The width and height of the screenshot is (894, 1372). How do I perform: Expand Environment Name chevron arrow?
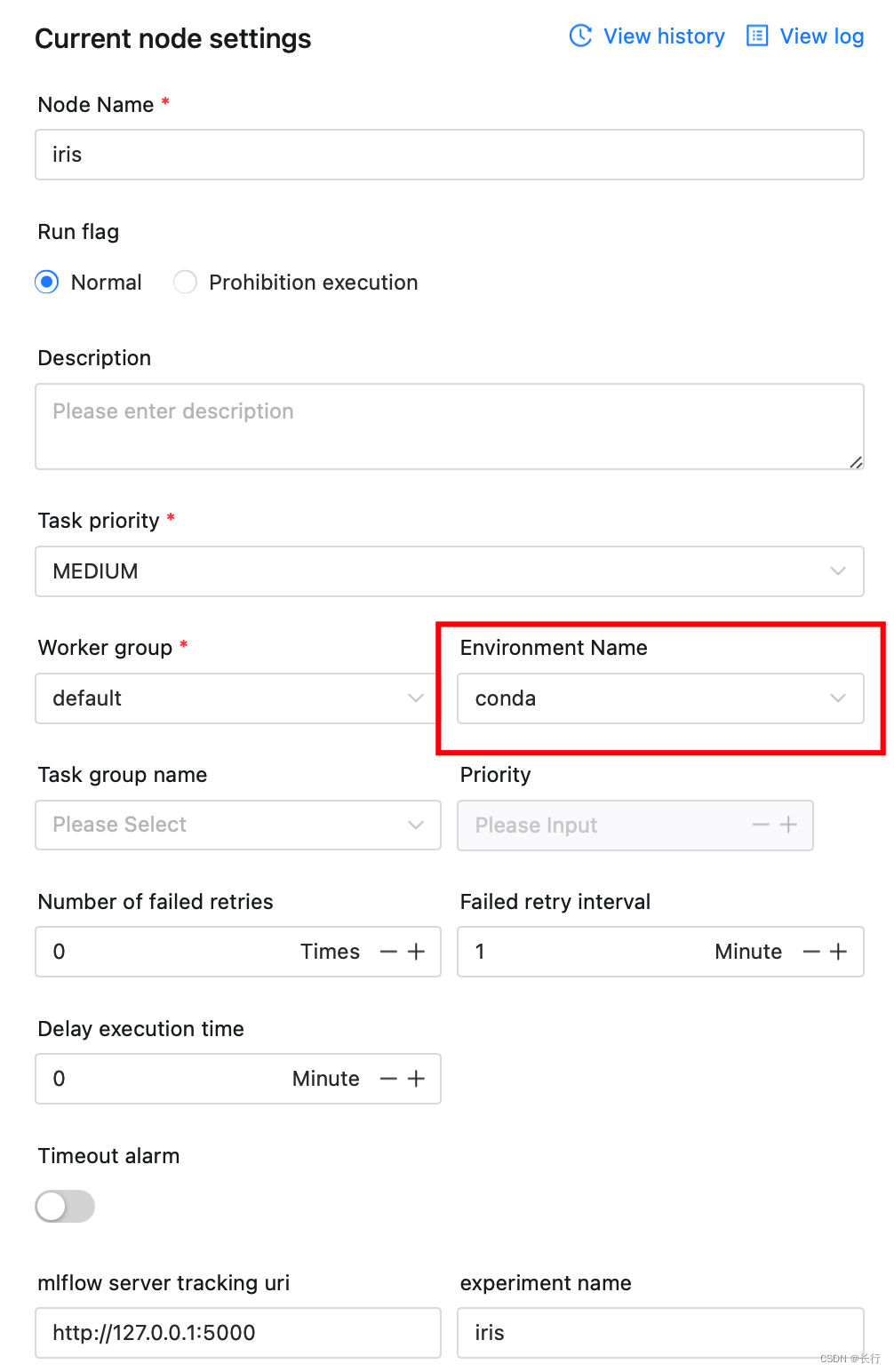click(837, 698)
